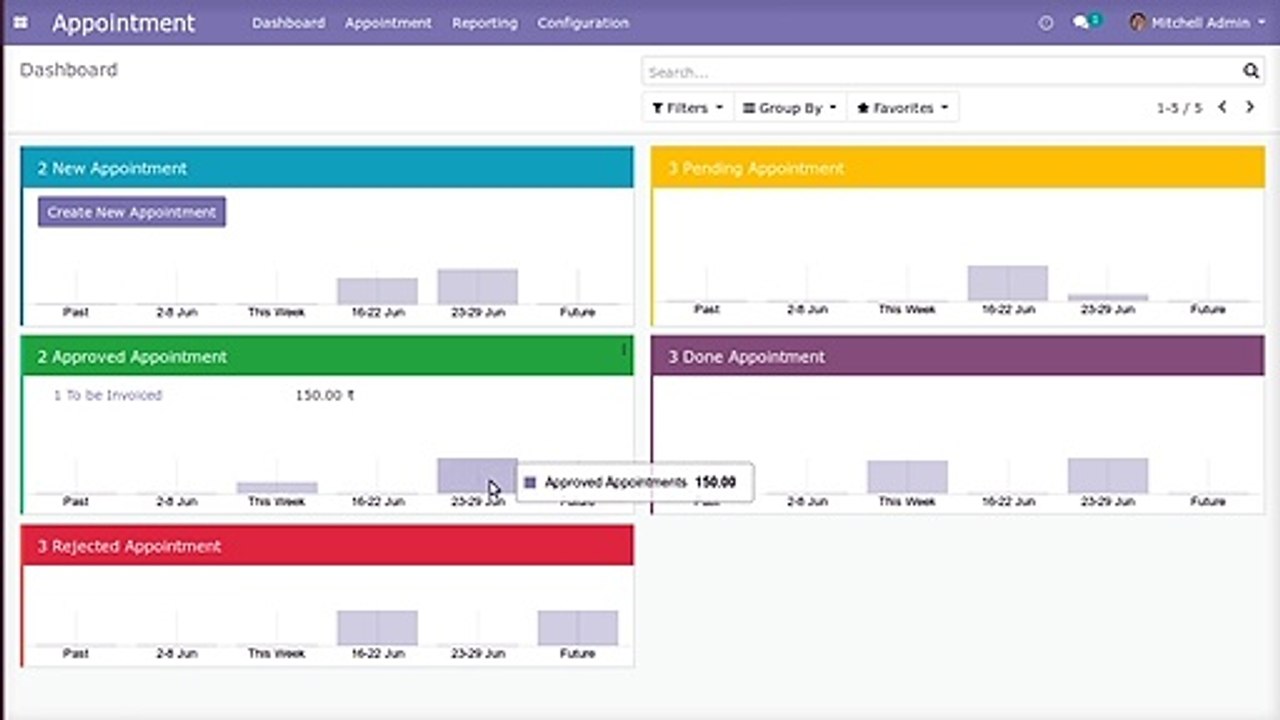1280x720 pixels.
Task: Click 23-29 Jun bar in New Appointment chart
Action: click(x=477, y=287)
